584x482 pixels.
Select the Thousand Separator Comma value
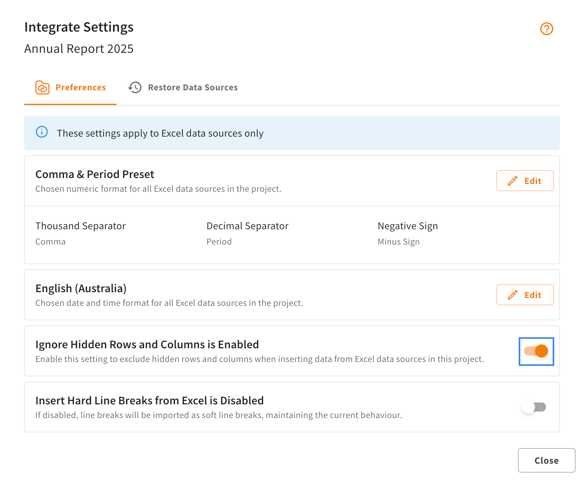tap(50, 242)
